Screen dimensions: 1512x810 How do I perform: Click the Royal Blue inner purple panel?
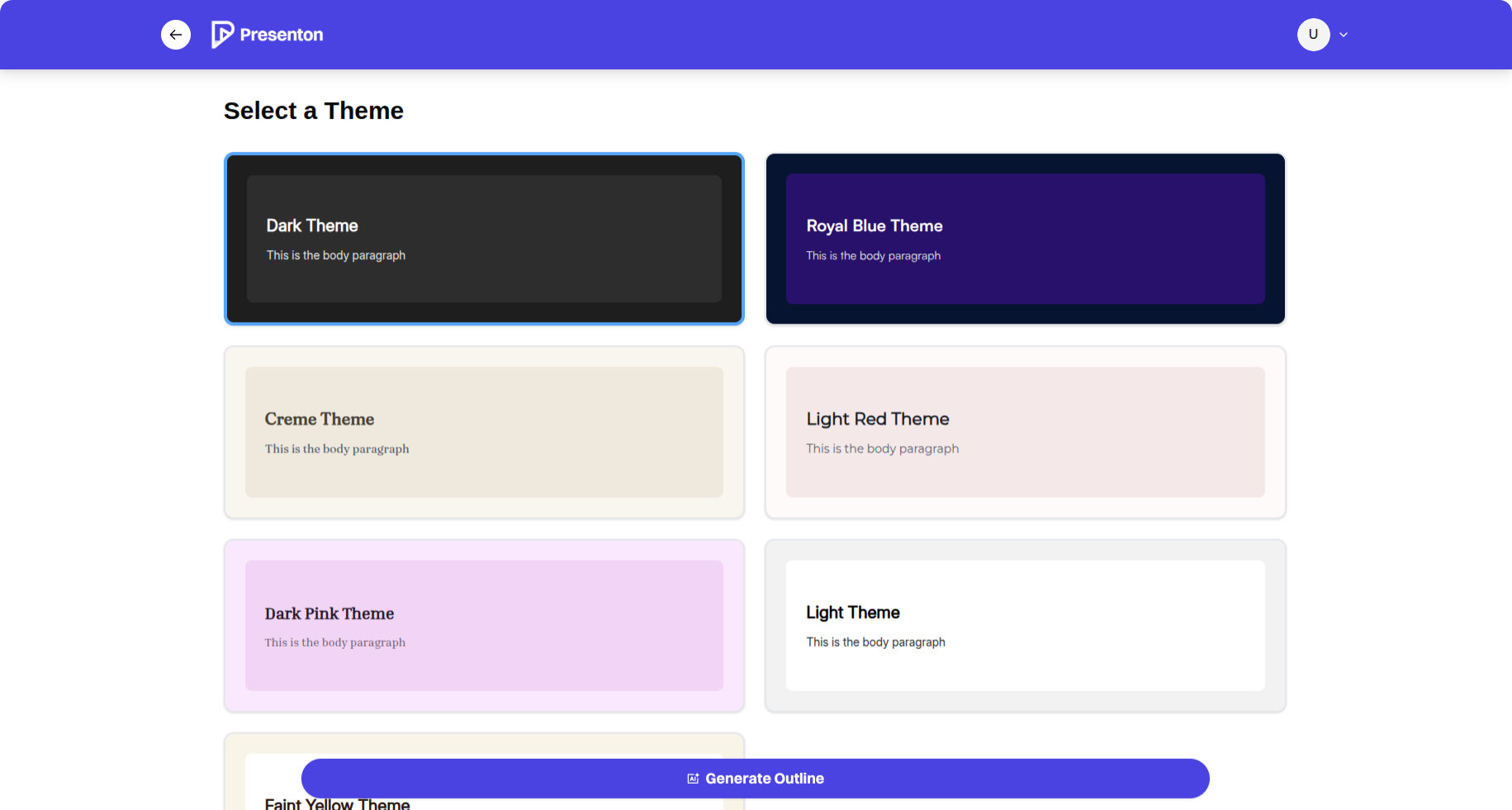point(1026,239)
